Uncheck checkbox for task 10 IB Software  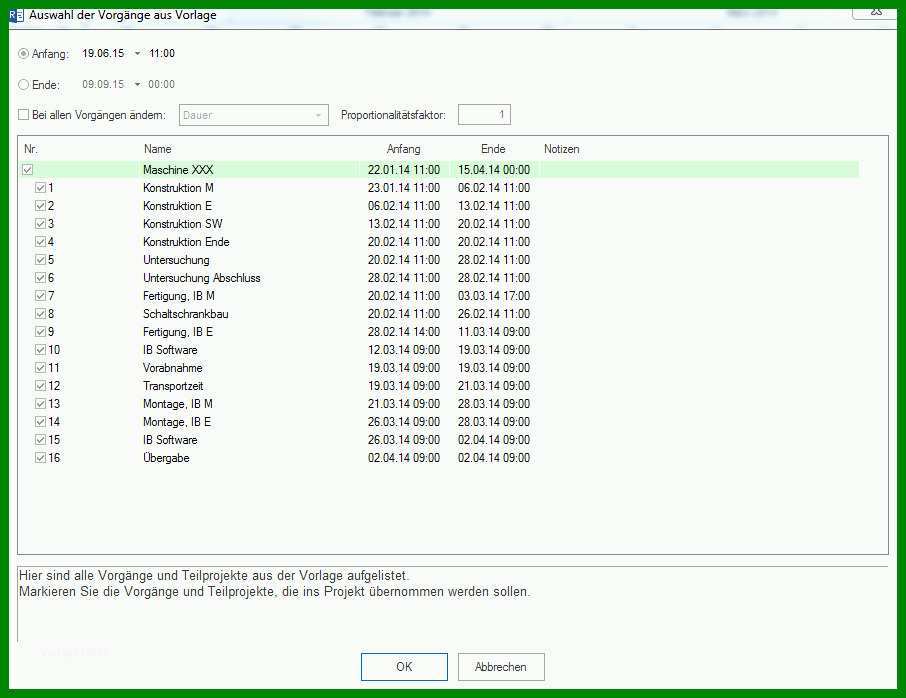pos(40,350)
